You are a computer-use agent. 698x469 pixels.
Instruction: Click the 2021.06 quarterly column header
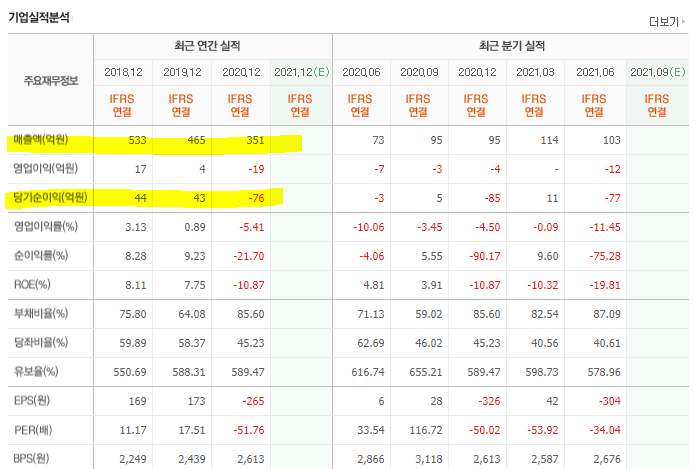click(x=595, y=72)
